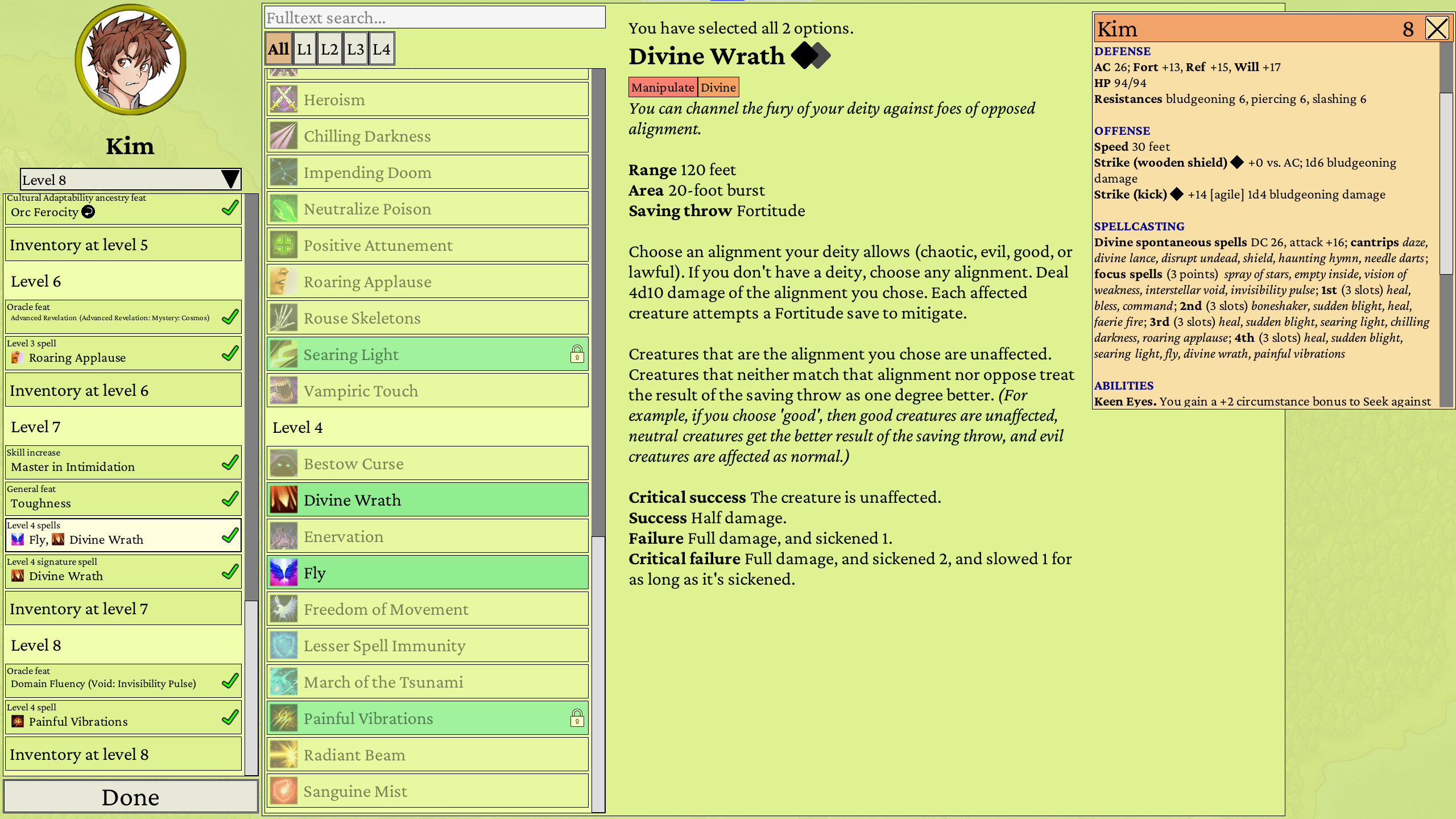This screenshot has width=1456, height=819.
Task: Click the lock icon on Painful Vibrations
Action: pos(578,718)
